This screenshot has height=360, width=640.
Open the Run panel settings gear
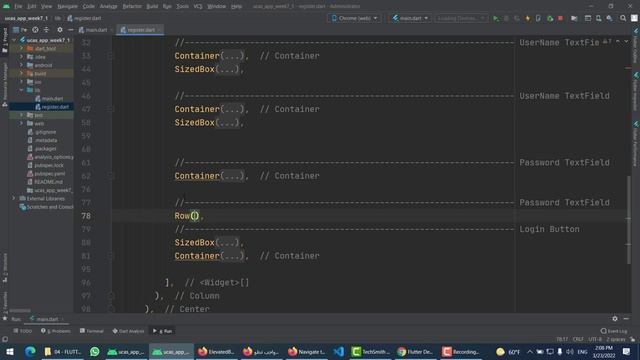pos(615,318)
